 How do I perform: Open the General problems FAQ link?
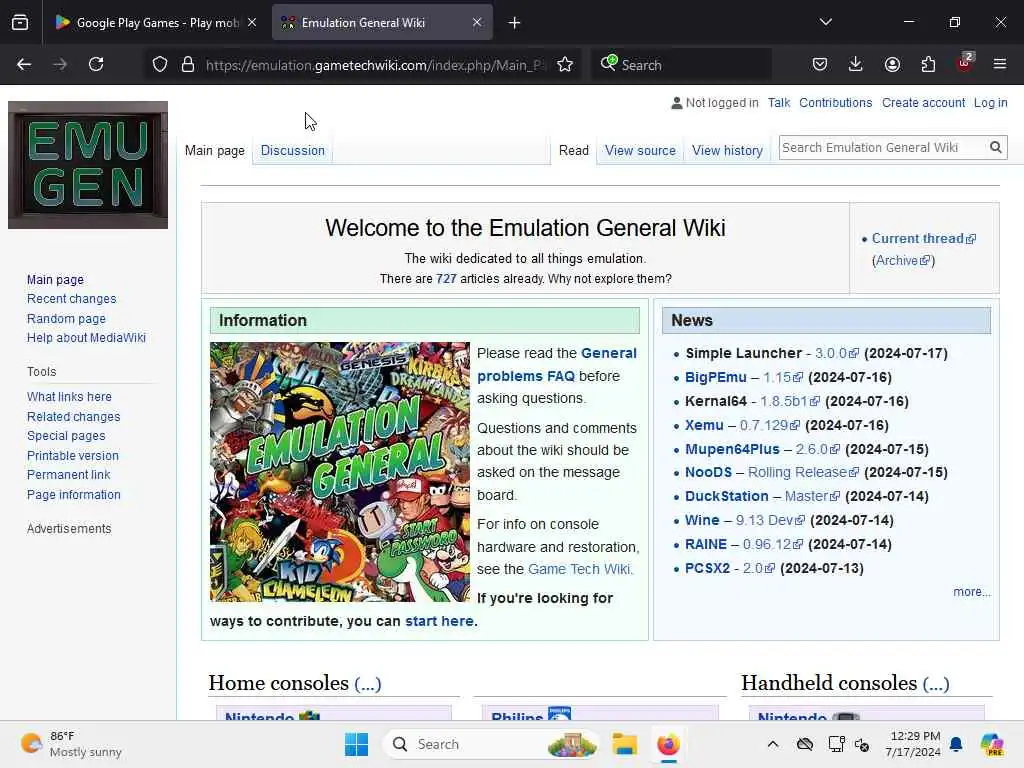coord(556,364)
